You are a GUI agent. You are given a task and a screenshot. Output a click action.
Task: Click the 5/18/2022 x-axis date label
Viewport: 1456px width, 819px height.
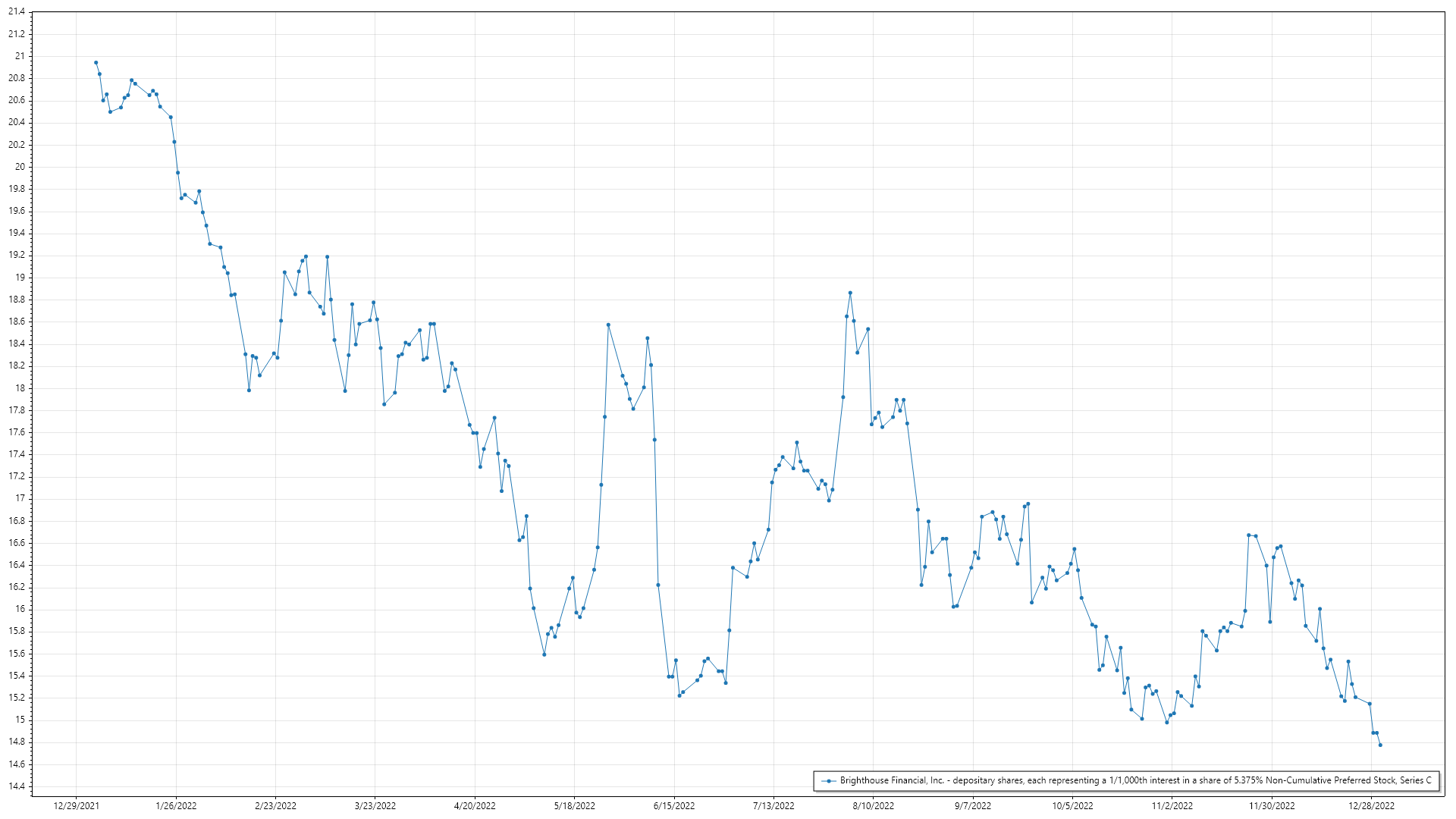[574, 805]
